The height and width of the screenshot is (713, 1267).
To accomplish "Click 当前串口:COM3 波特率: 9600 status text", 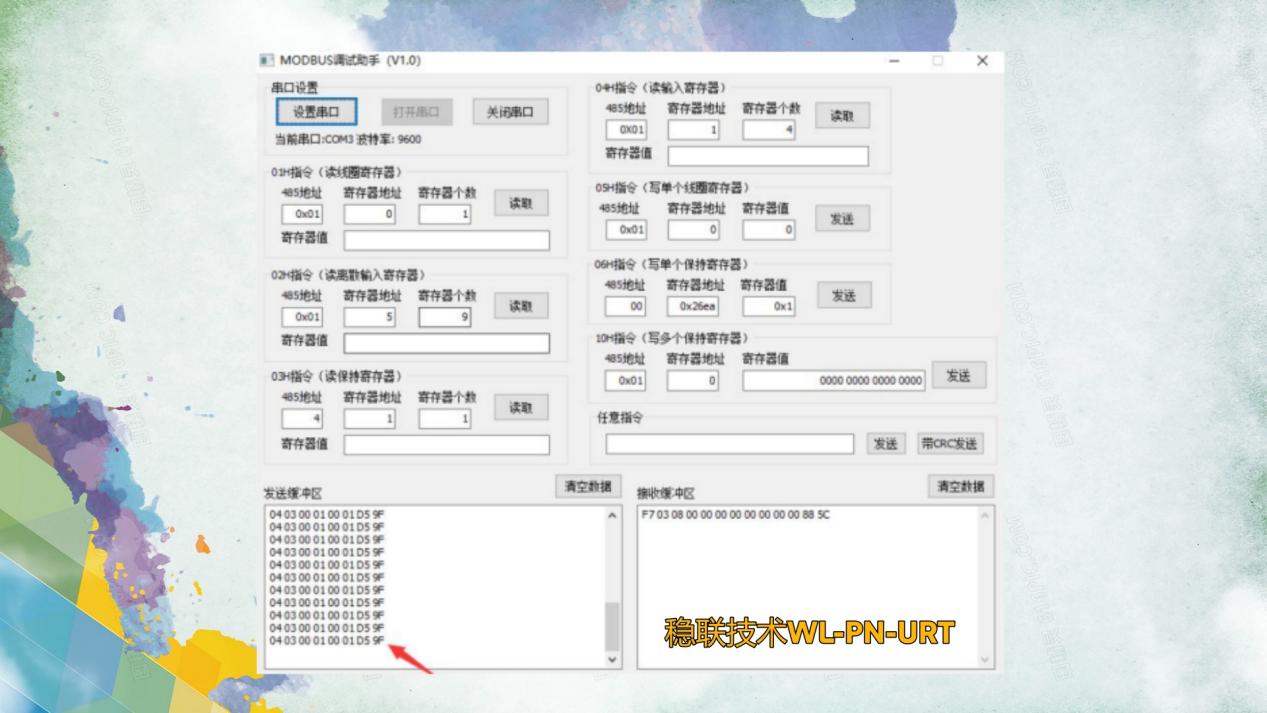I will (x=348, y=140).
